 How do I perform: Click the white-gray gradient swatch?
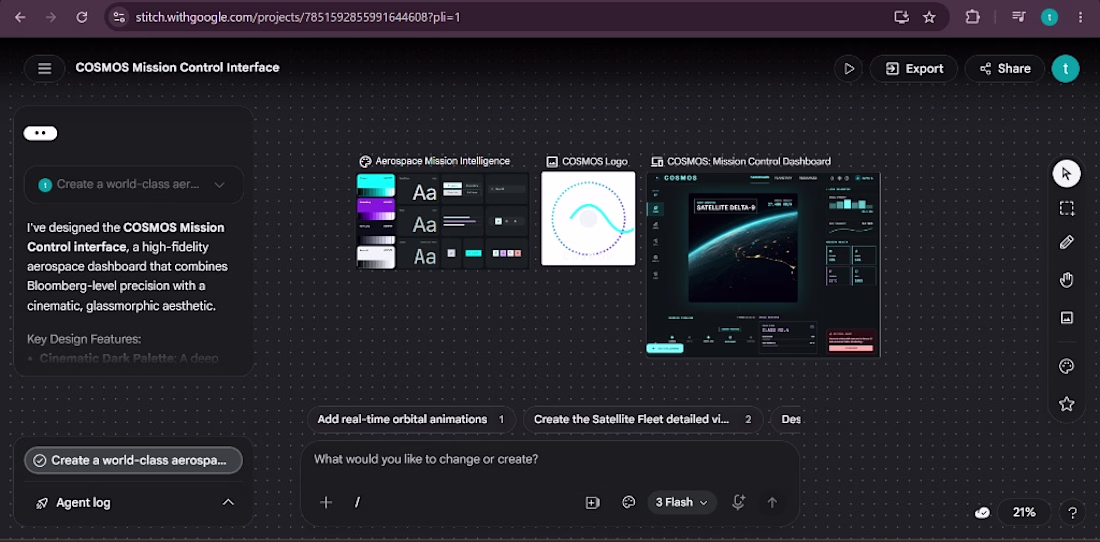click(377, 257)
